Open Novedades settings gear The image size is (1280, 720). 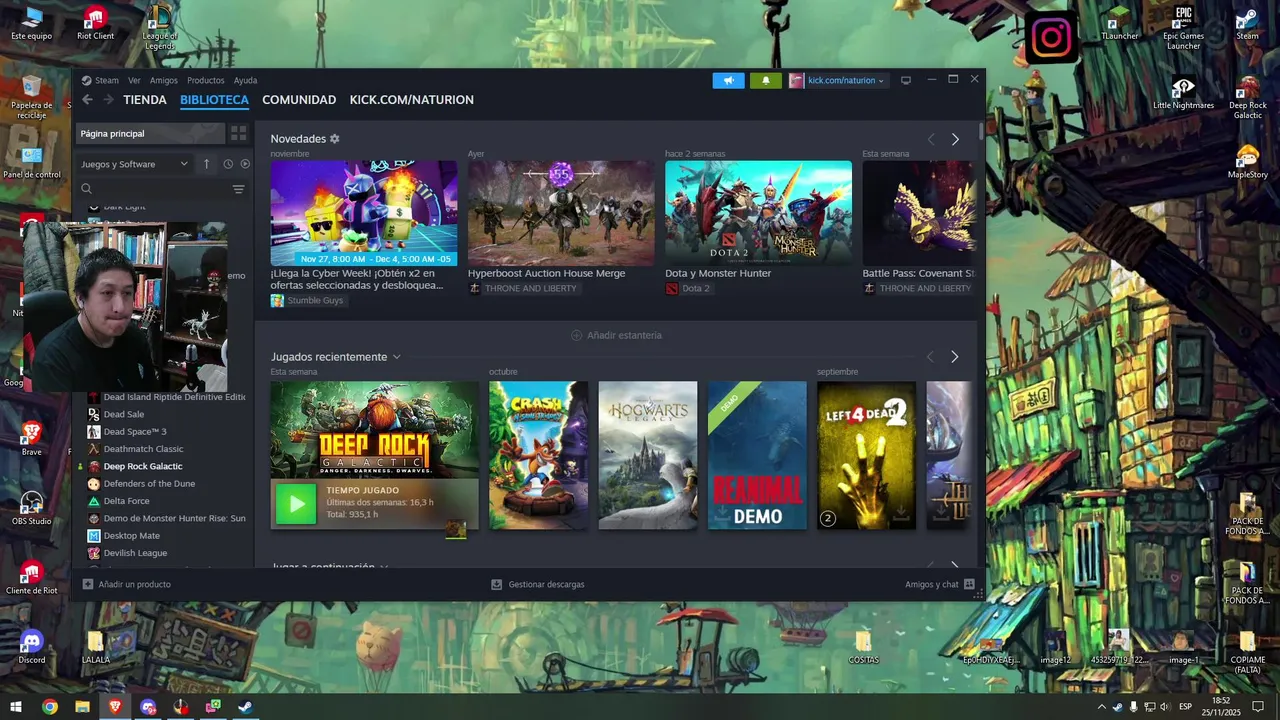tap(335, 139)
